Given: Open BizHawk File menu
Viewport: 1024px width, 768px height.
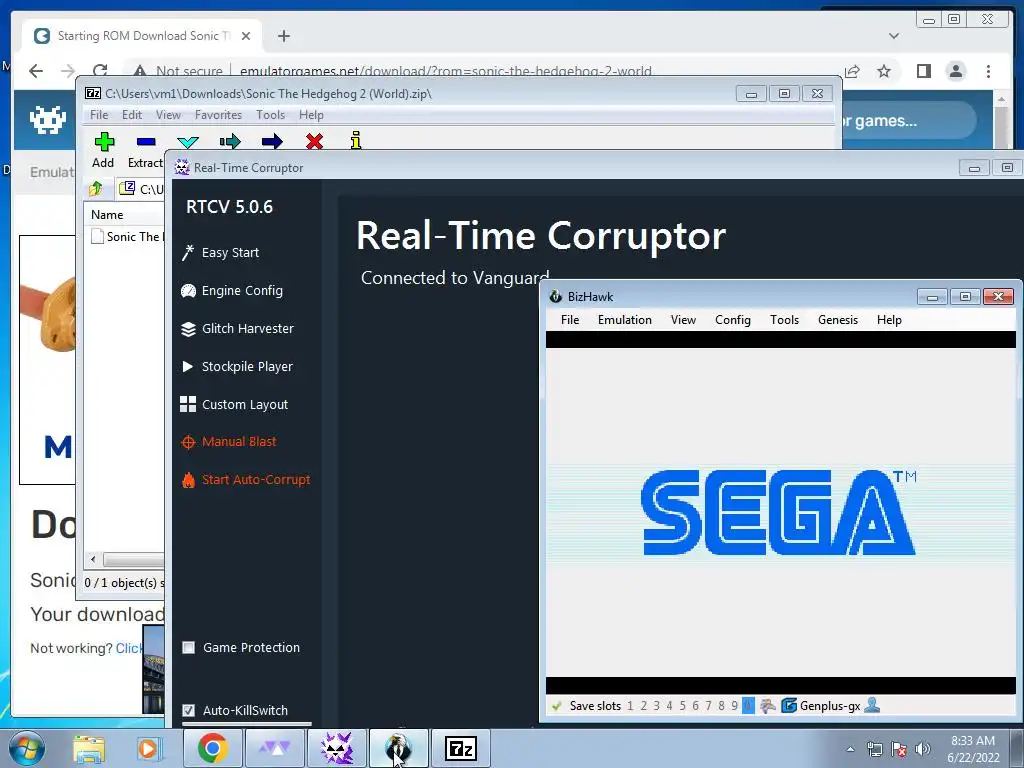Looking at the screenshot, I should [570, 320].
